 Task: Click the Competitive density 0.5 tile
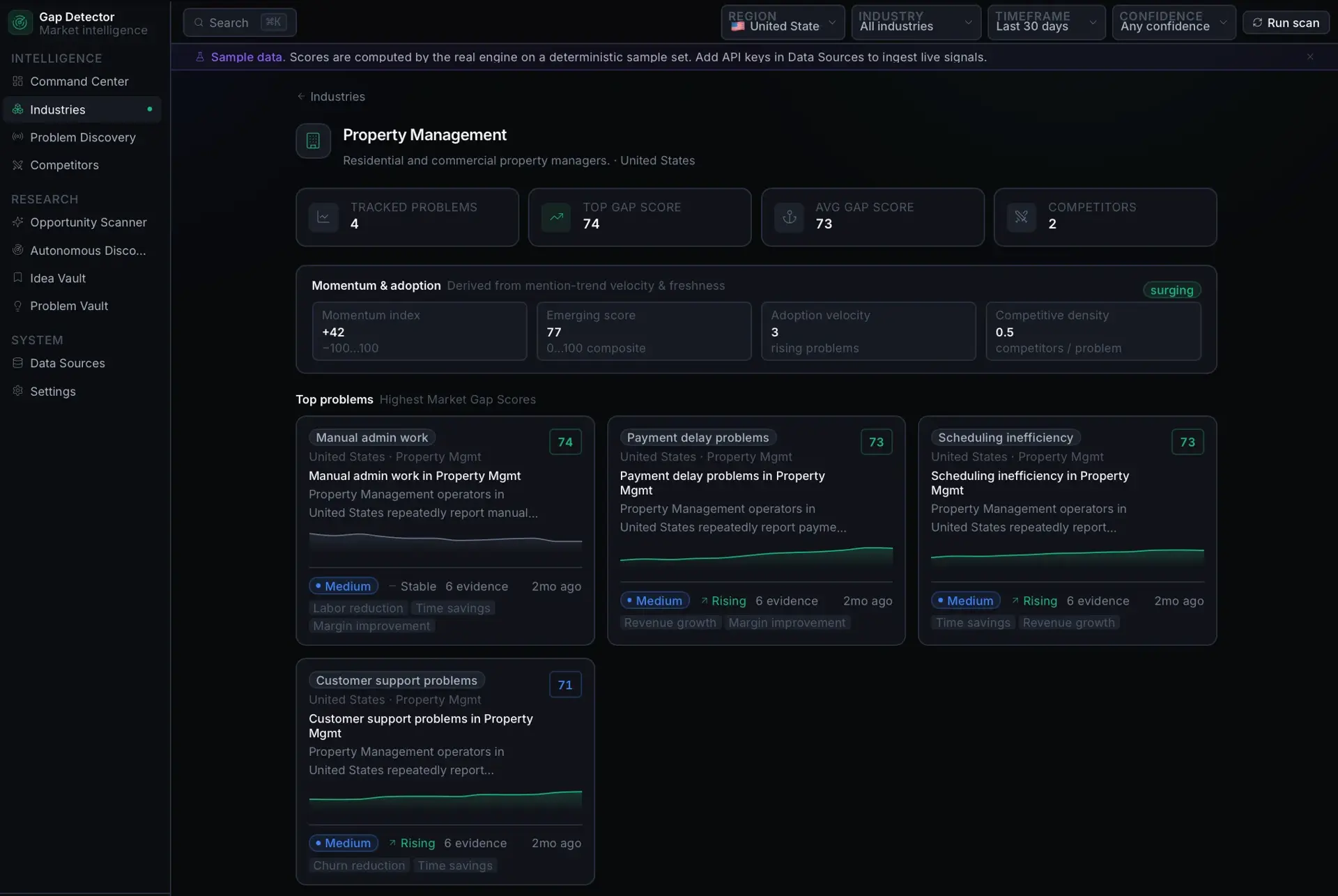pos(1093,331)
